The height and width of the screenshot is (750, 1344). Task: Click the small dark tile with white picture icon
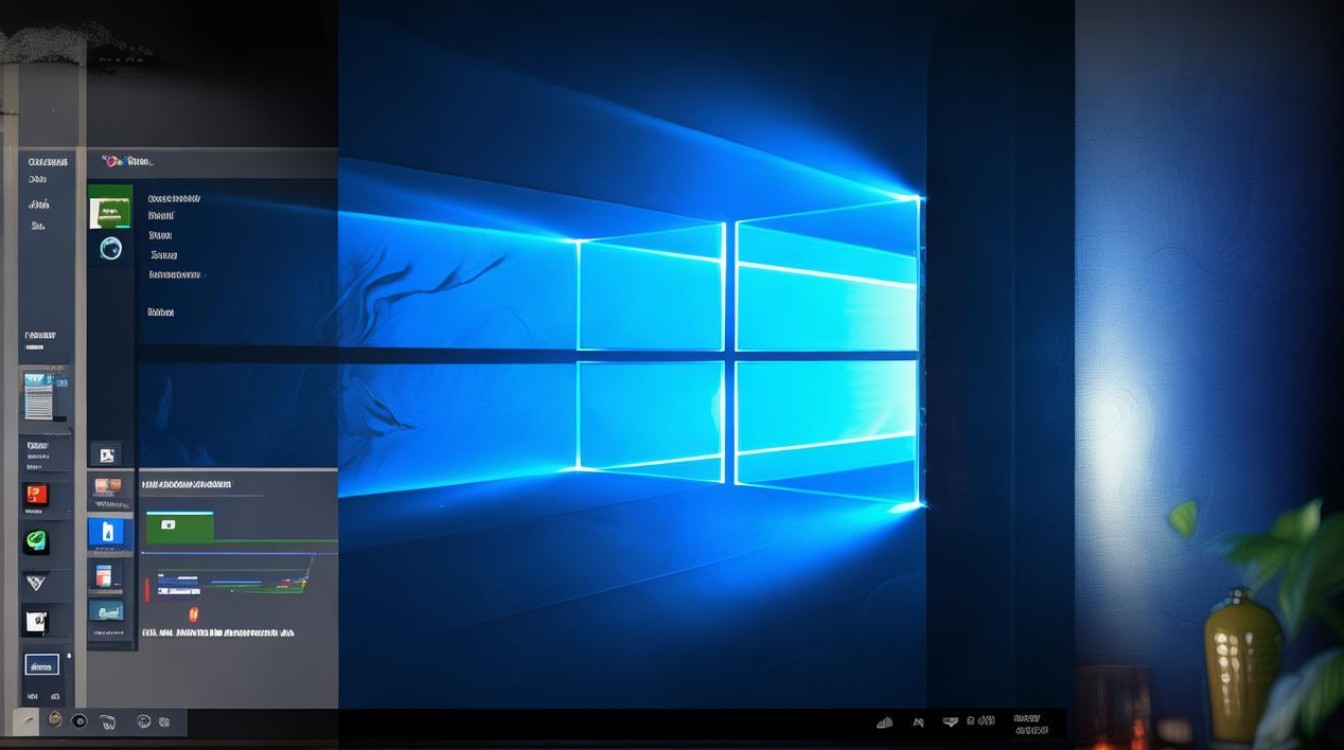(x=106, y=454)
